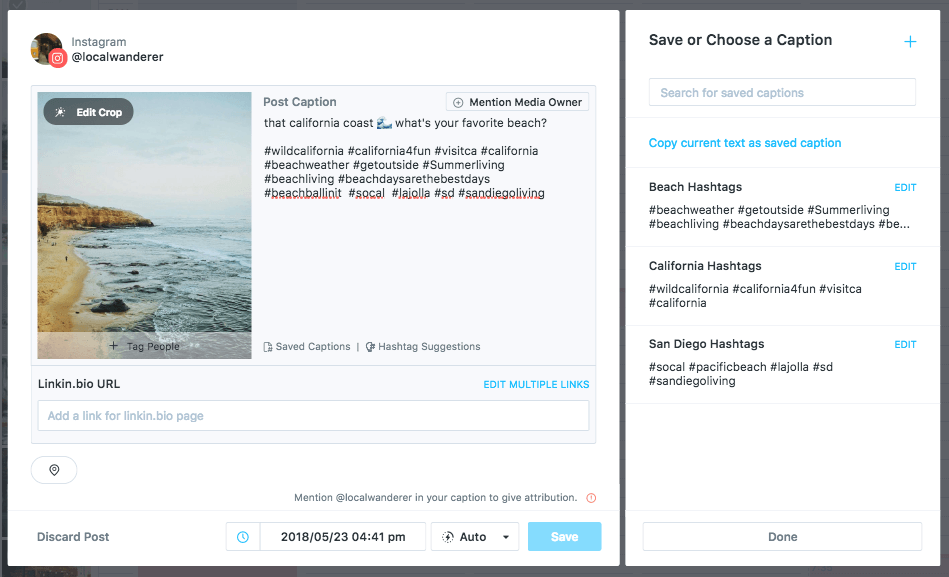Click Mention Media Owner button
Viewport: 949px width, 577px height.
pos(517,102)
